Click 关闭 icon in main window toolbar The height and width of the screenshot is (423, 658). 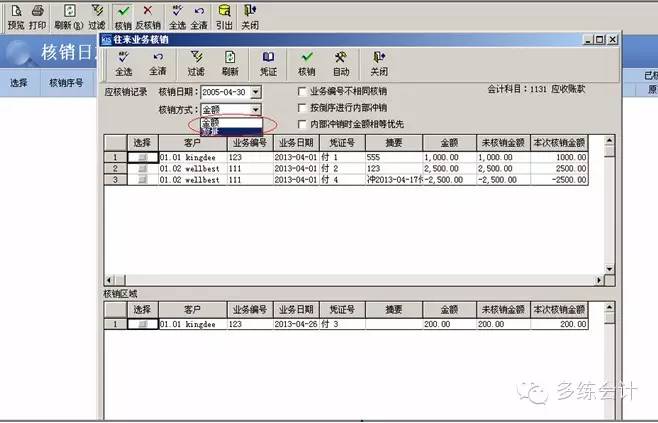pyautogui.click(x=250, y=17)
